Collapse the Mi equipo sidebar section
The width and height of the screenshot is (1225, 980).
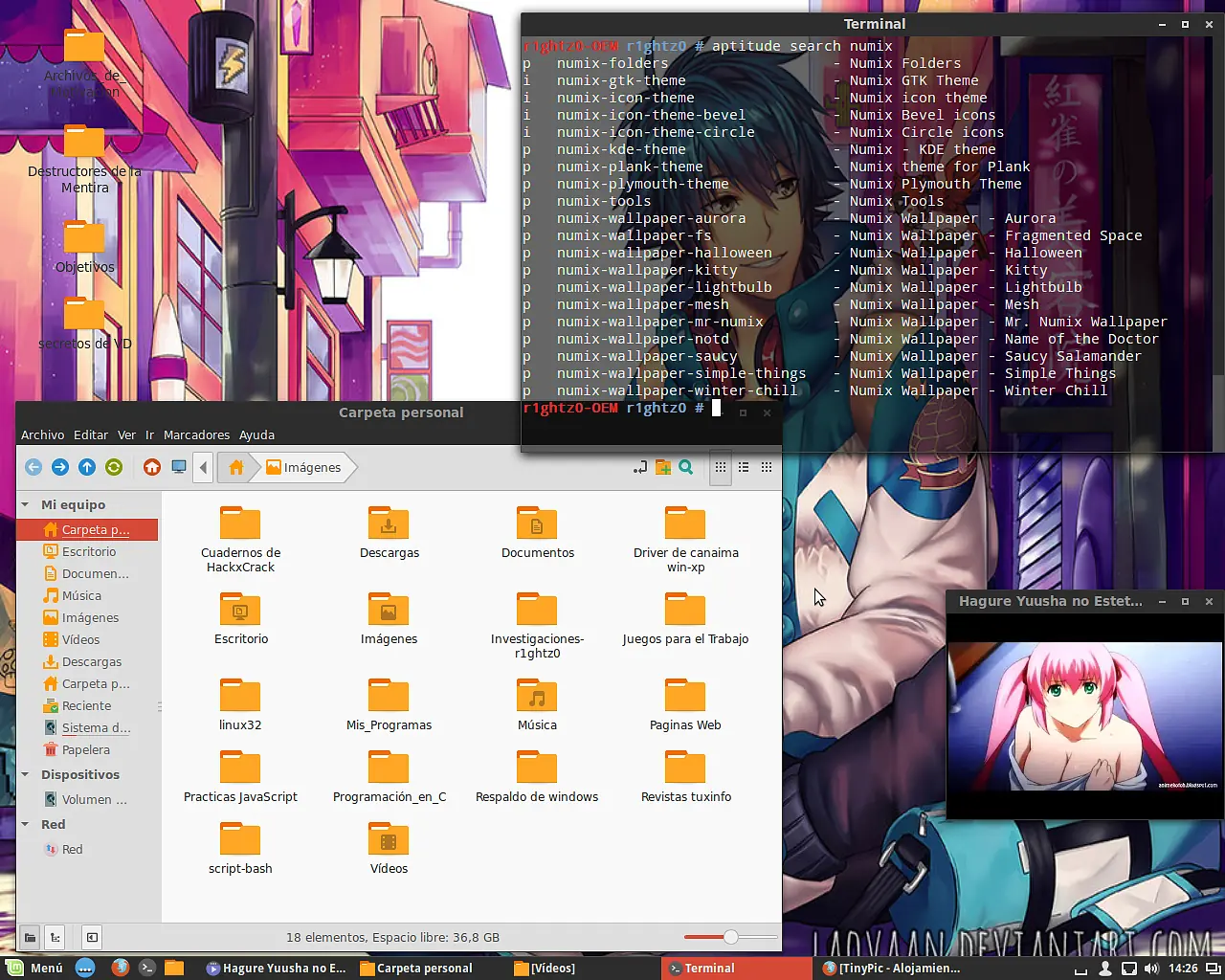[25, 504]
